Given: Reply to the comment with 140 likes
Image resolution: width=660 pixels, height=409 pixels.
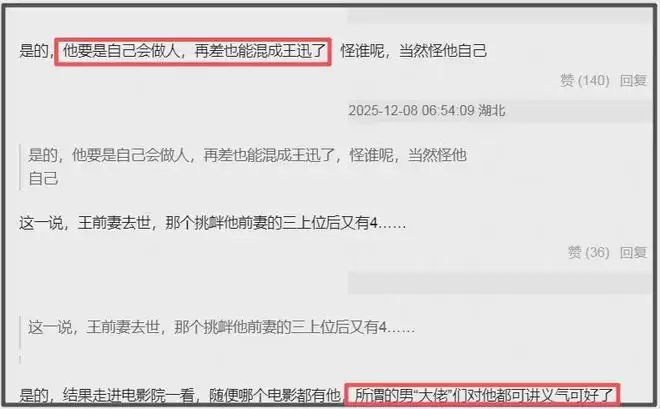Looking at the screenshot, I should point(633,80).
